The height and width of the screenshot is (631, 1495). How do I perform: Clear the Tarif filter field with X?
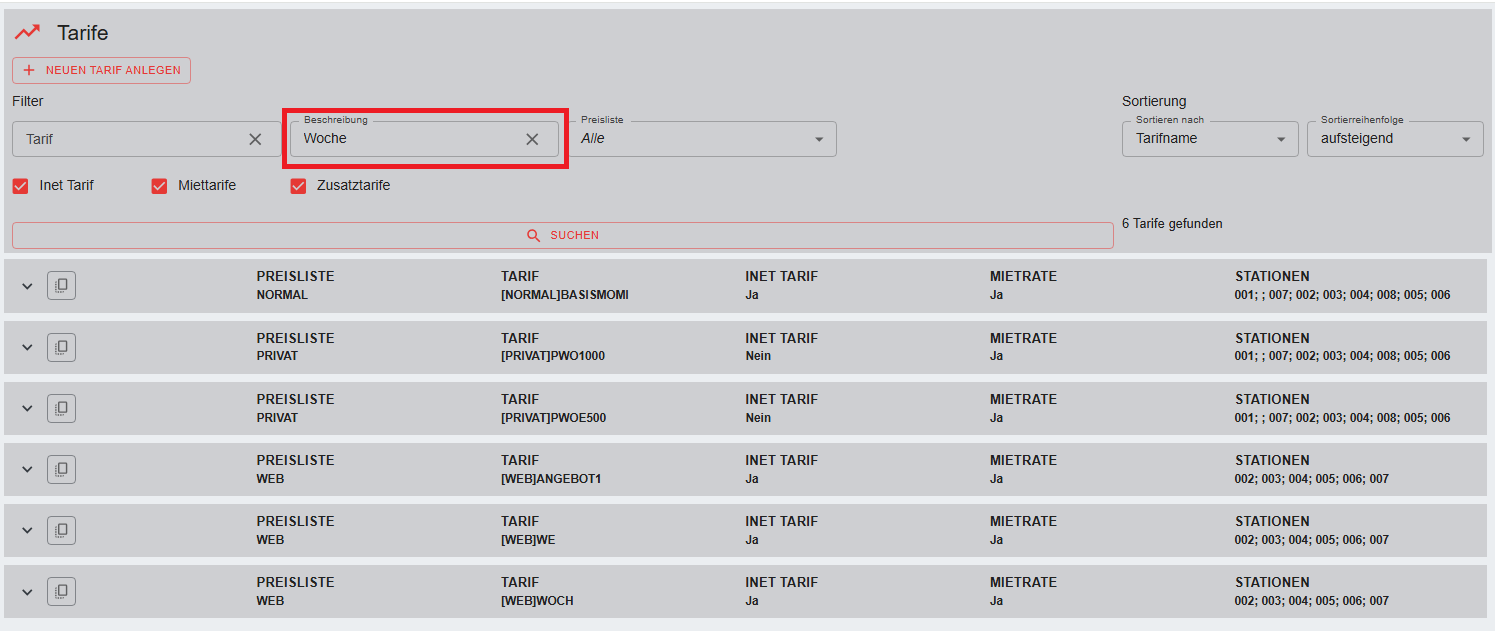255,139
